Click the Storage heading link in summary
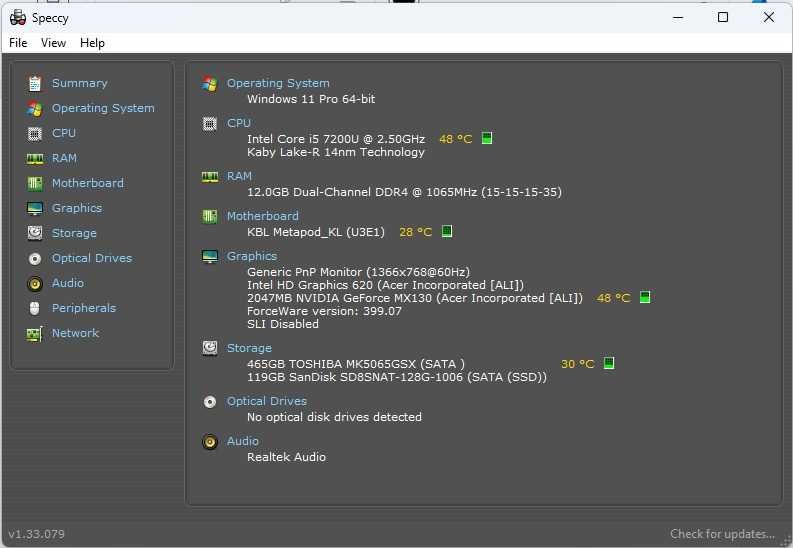Image resolution: width=793 pixels, height=548 pixels. coord(249,348)
